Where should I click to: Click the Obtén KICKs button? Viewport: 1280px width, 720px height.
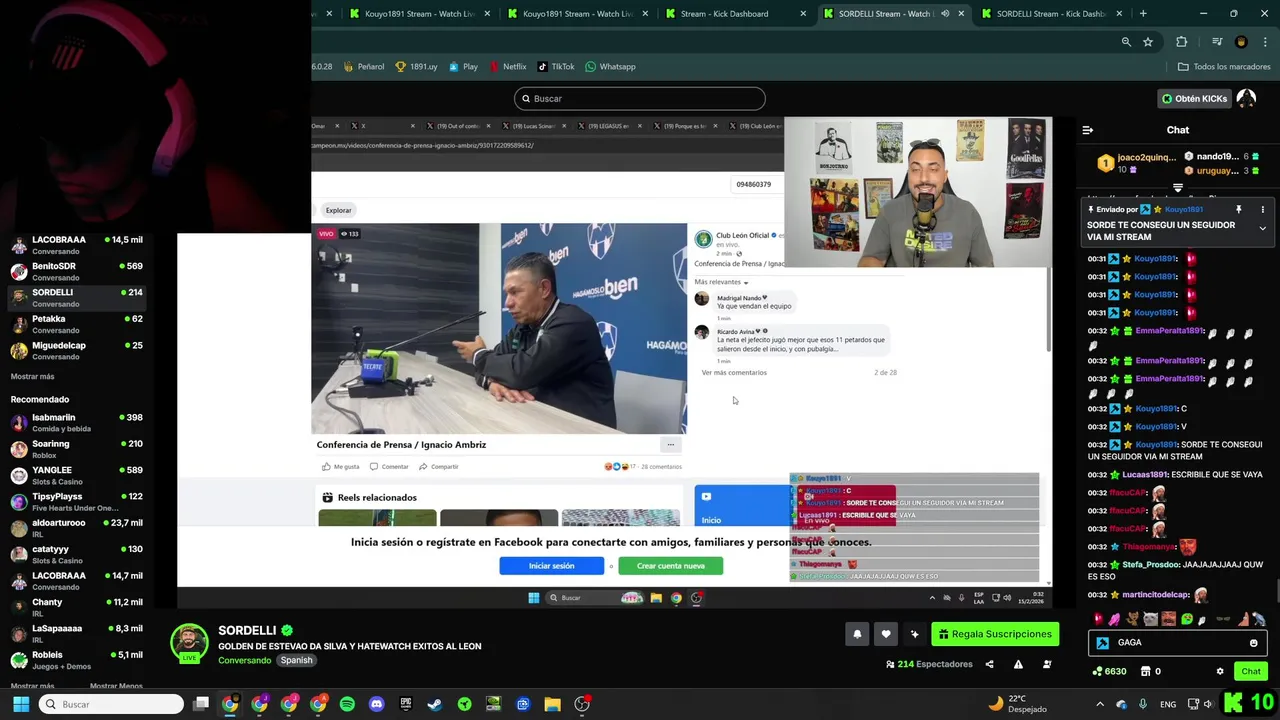(x=1193, y=98)
